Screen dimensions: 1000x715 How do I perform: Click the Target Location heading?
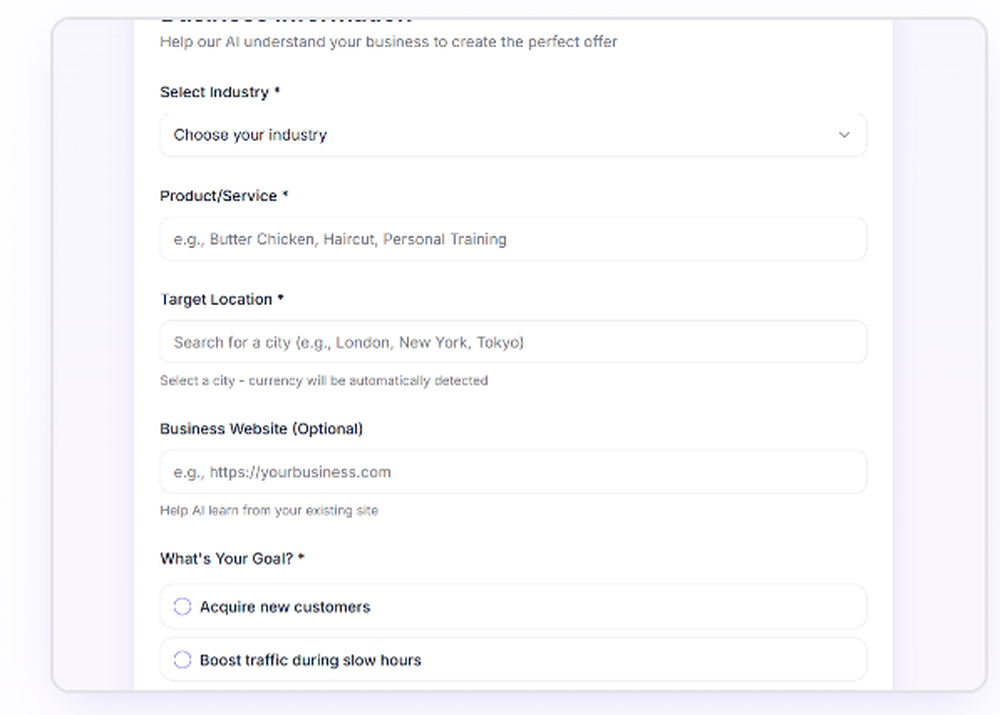[x=219, y=299]
